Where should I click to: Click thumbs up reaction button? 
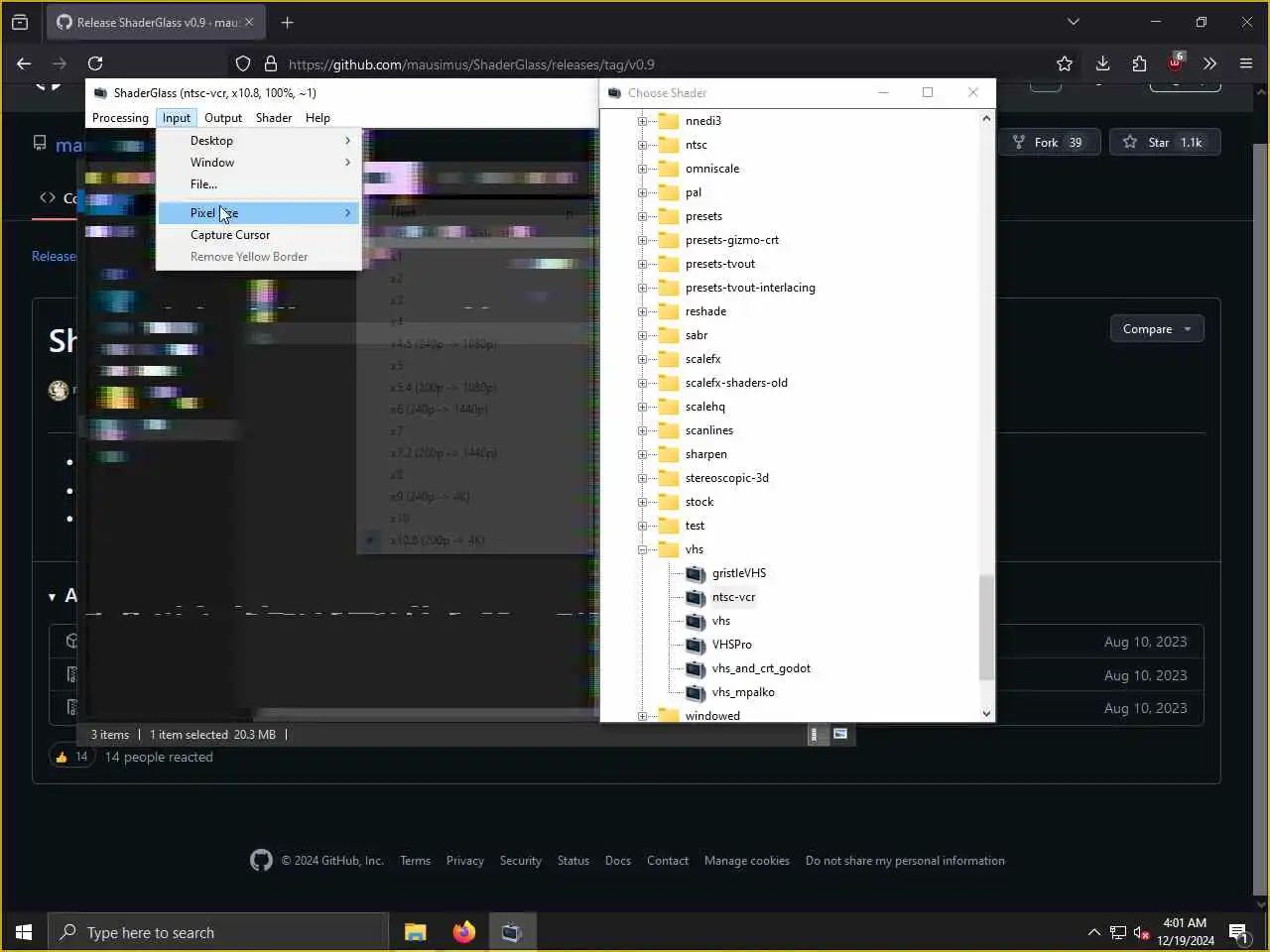click(71, 757)
